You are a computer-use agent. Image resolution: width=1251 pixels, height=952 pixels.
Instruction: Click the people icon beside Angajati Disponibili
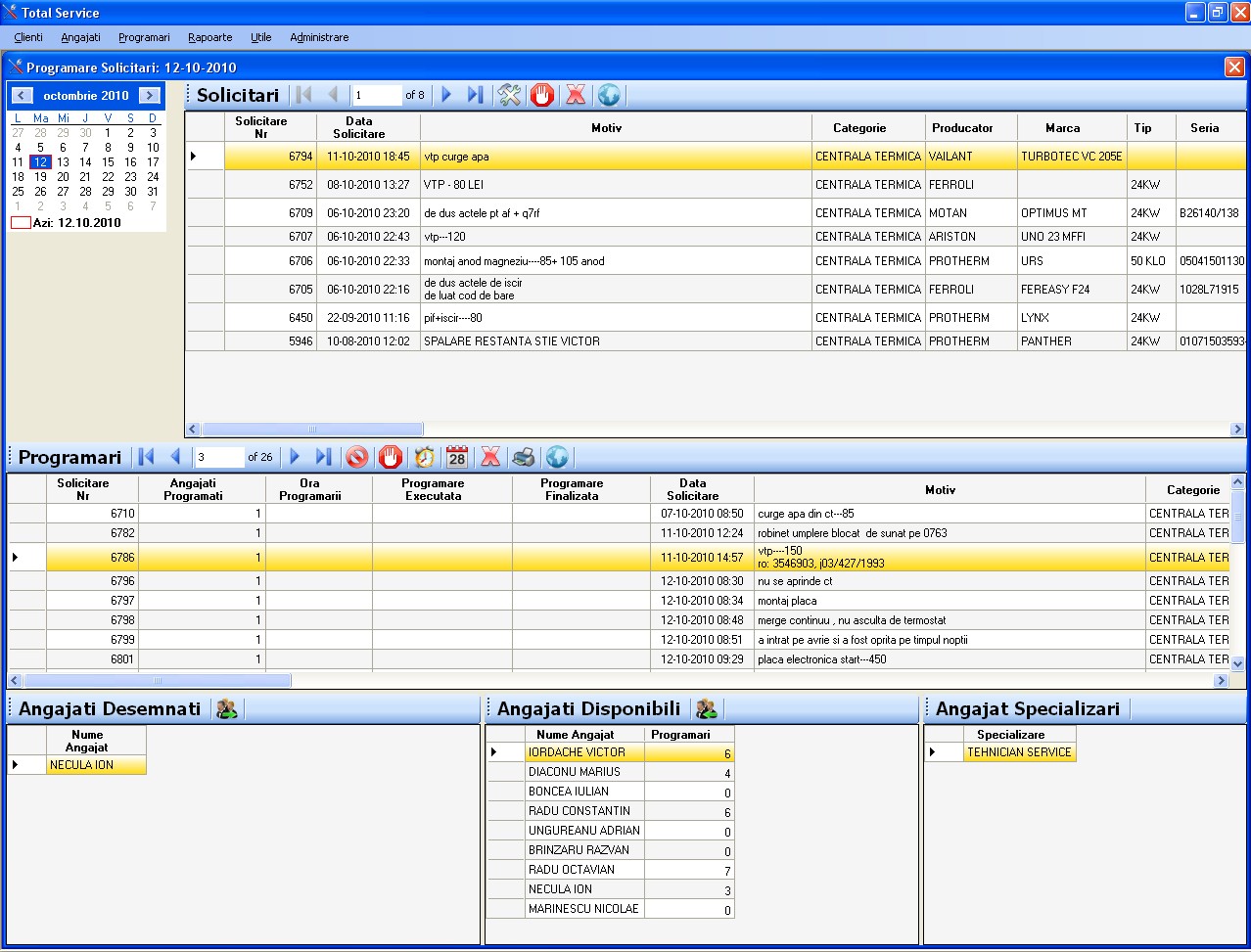706,709
